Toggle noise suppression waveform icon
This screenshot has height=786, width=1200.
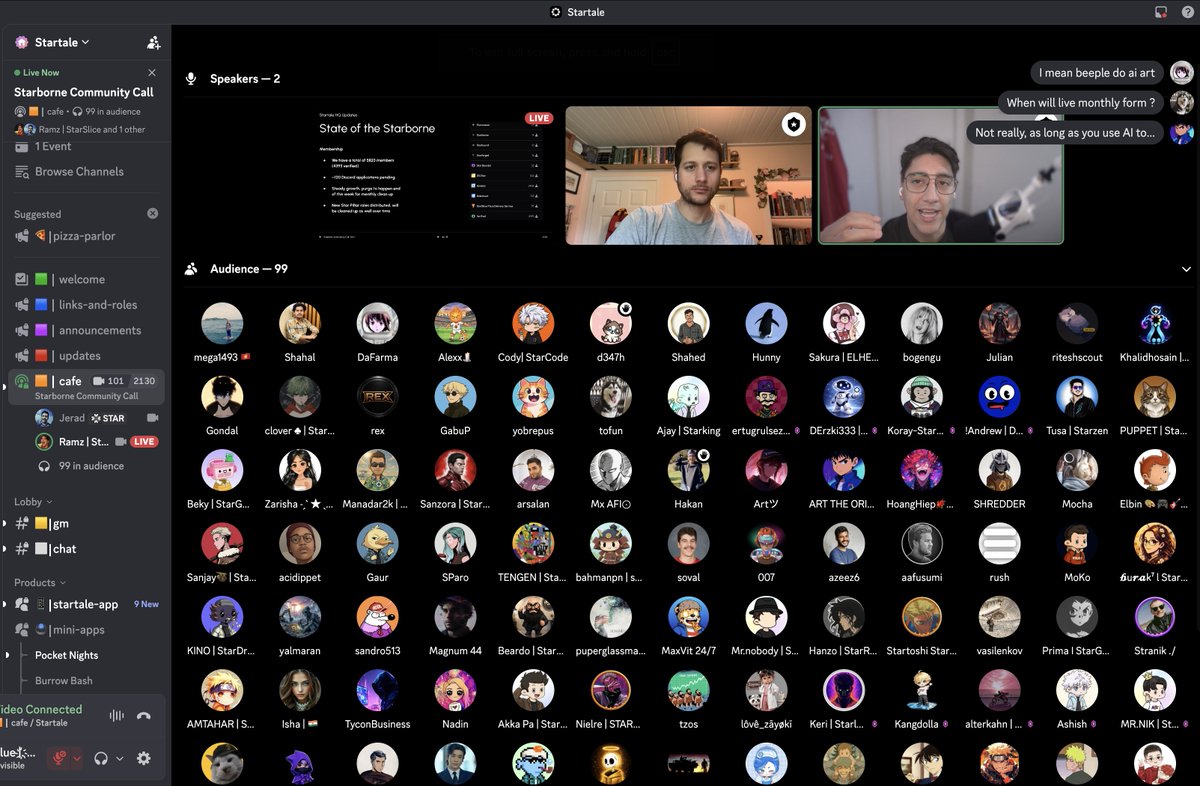[x=117, y=716]
